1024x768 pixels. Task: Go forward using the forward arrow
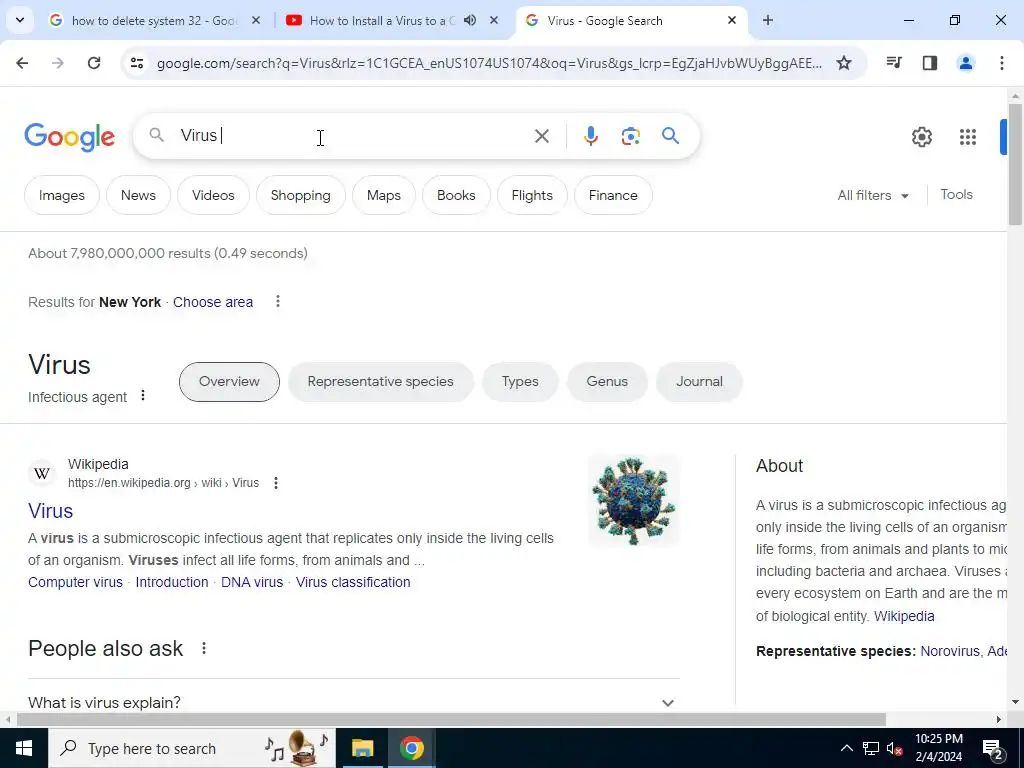pyautogui.click(x=58, y=63)
